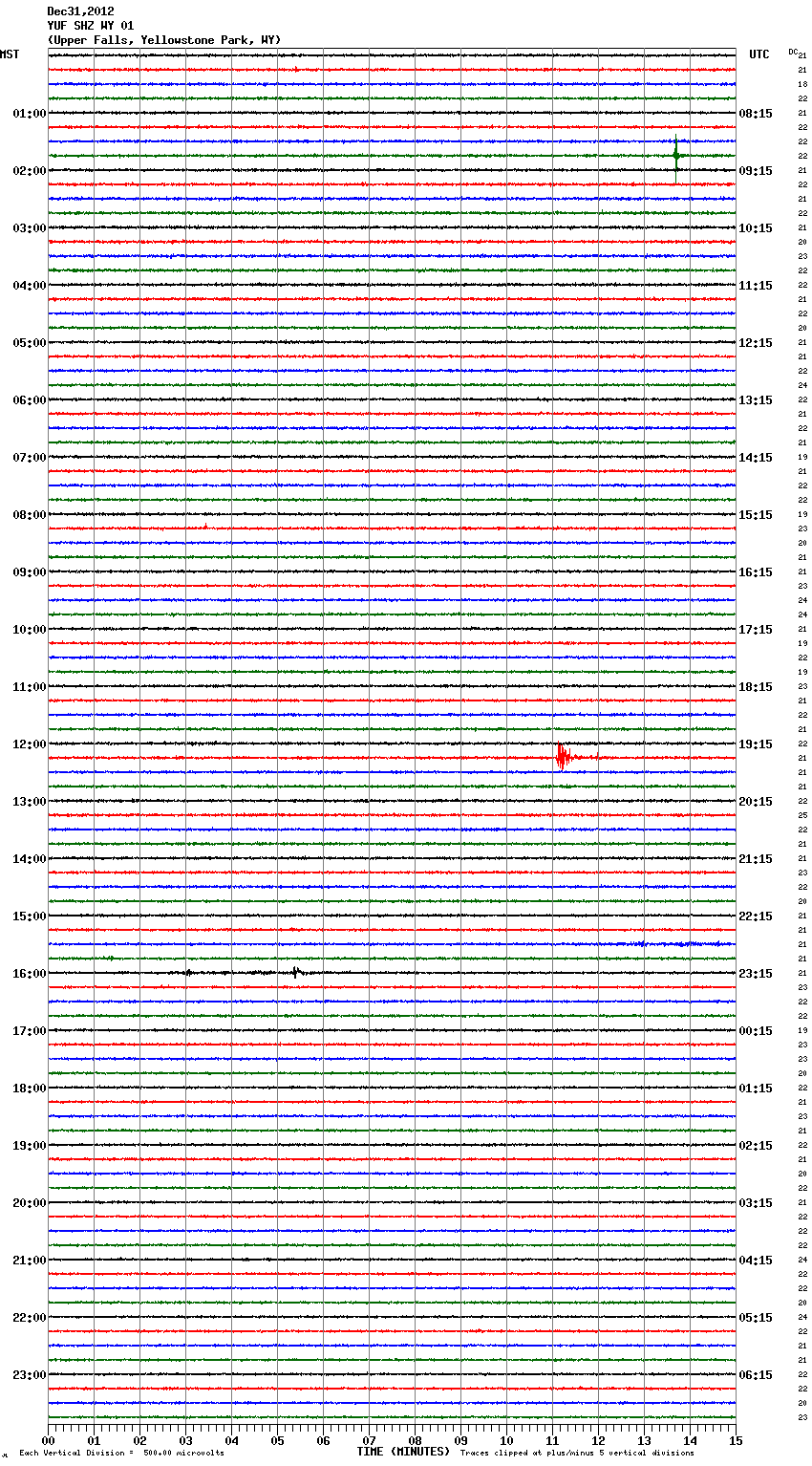Select the 11:00 MST time label
Screen dimensions: 812x1466
30,687
